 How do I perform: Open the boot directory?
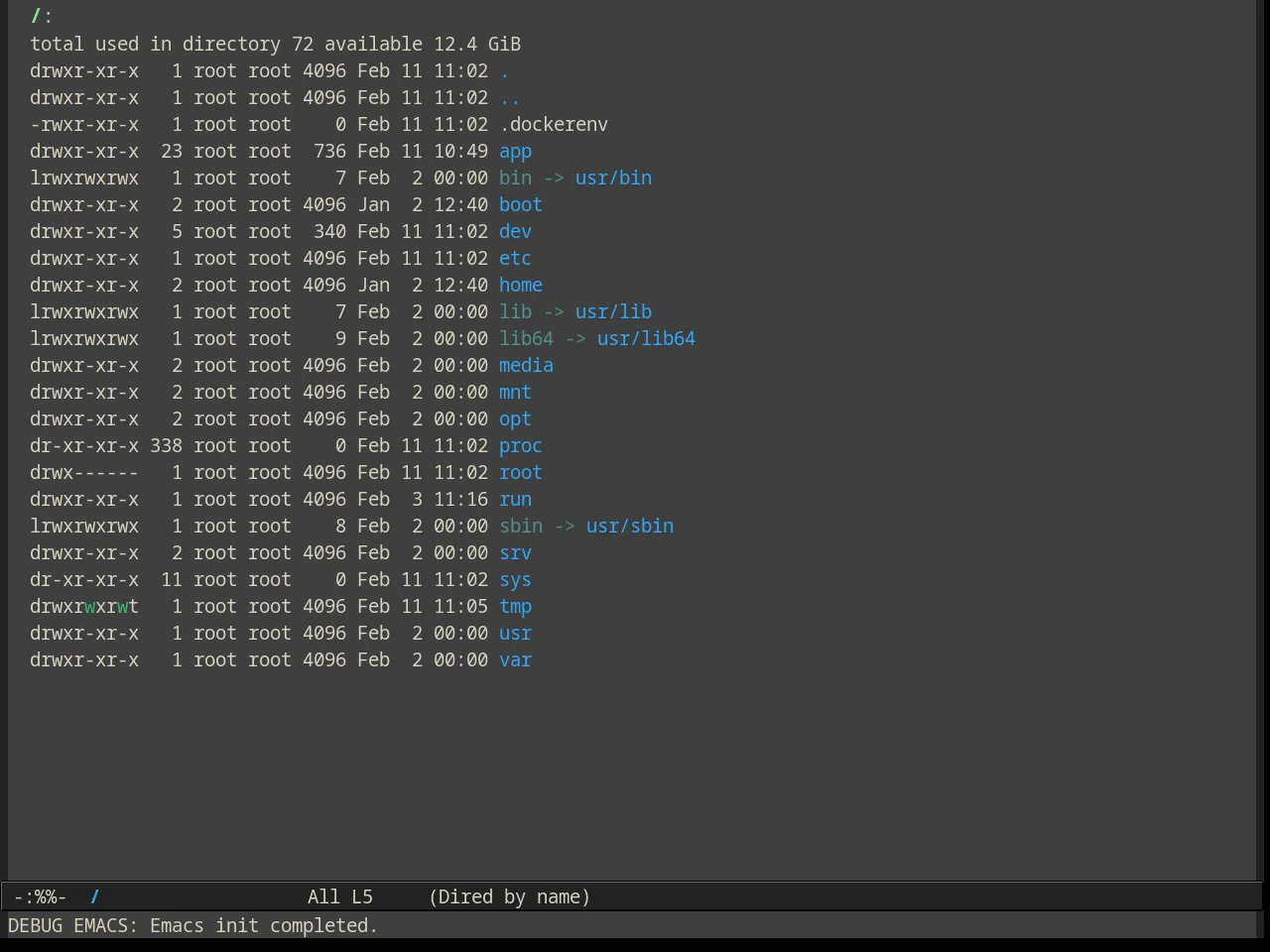(x=521, y=205)
